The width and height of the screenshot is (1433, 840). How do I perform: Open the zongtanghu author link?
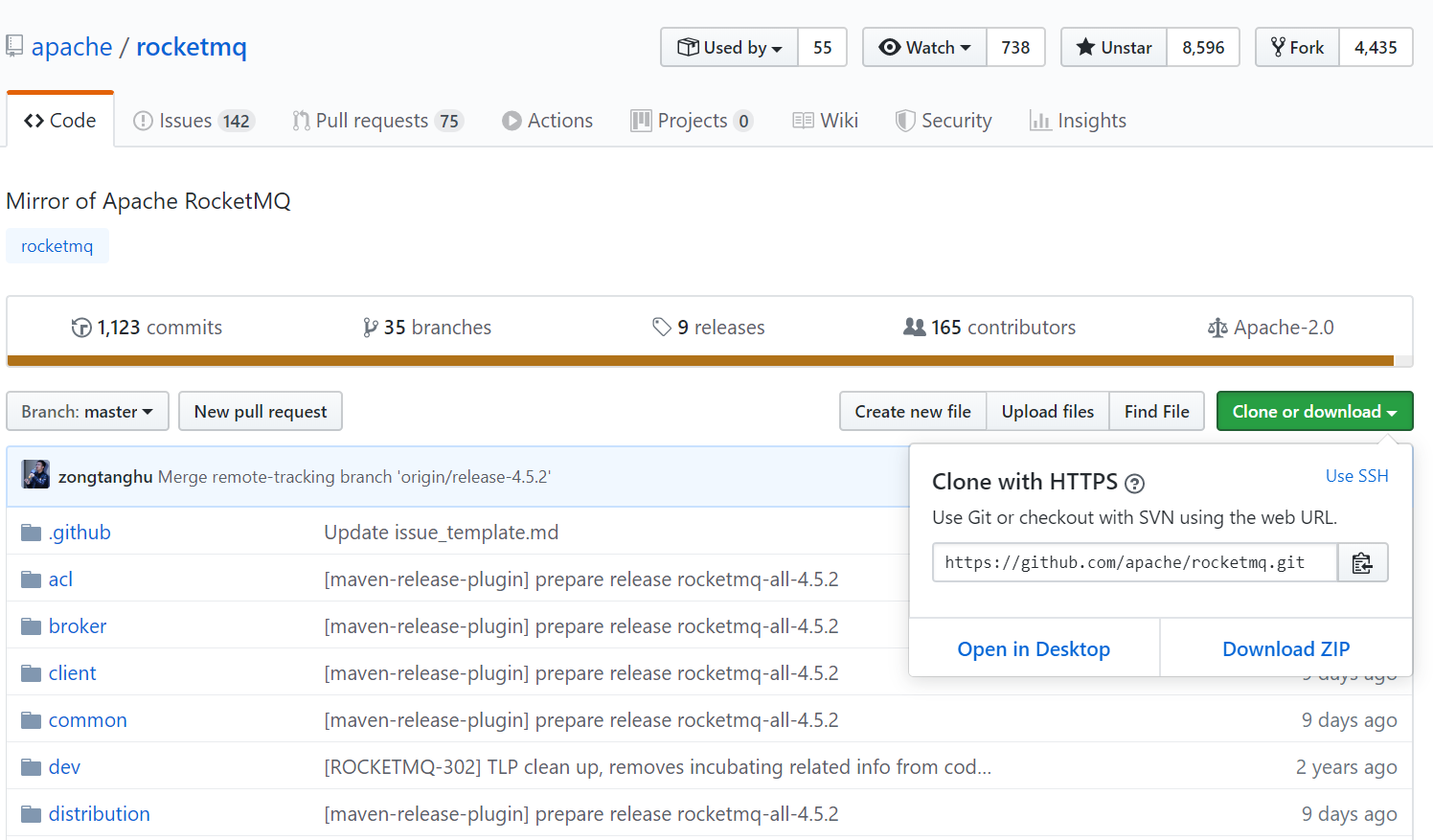click(105, 477)
